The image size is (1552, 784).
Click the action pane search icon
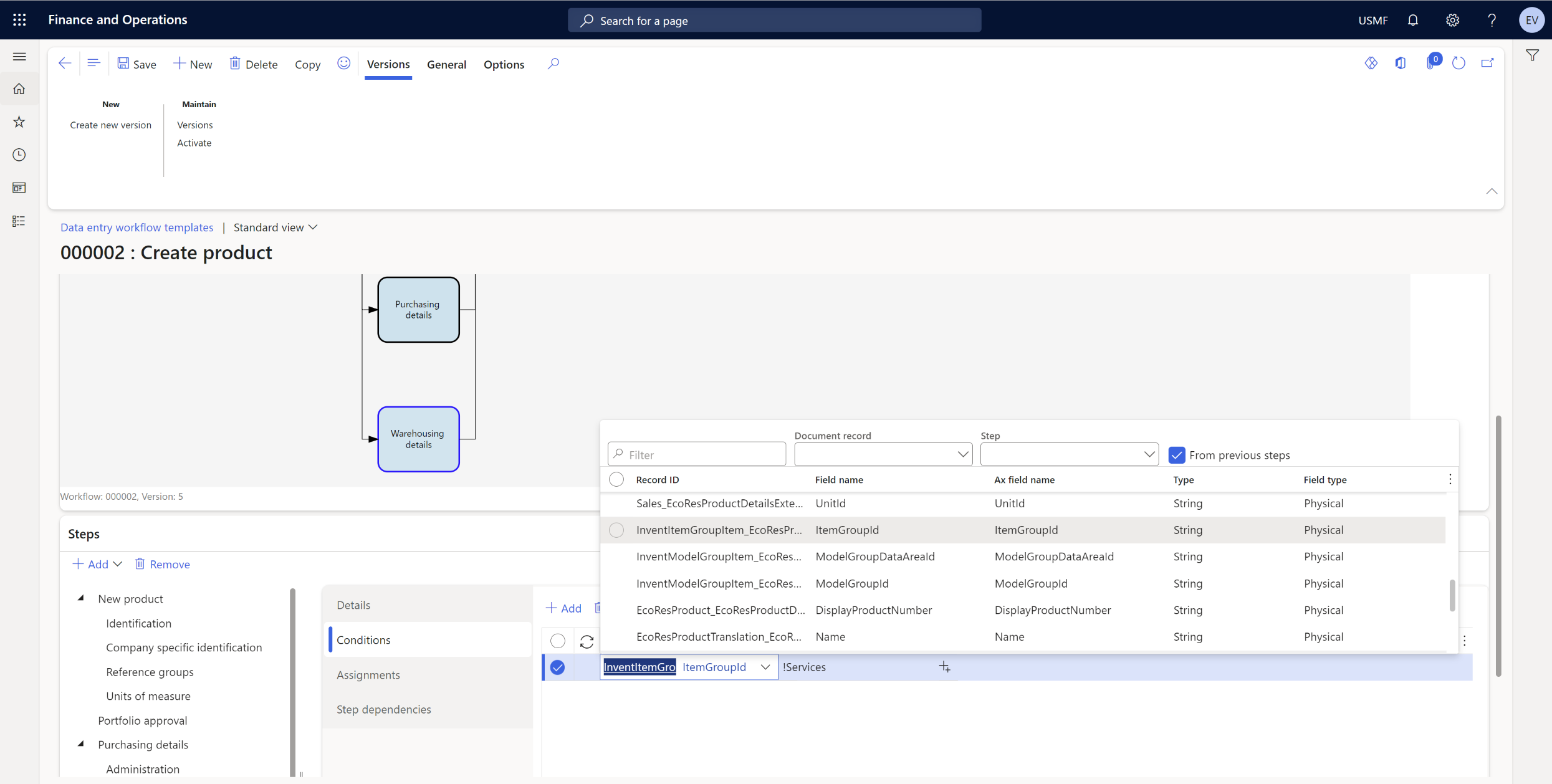click(553, 64)
